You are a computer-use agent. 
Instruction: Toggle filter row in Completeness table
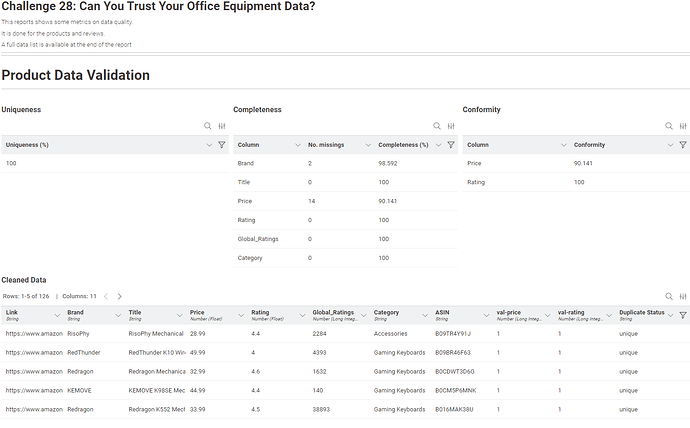[x=451, y=145]
